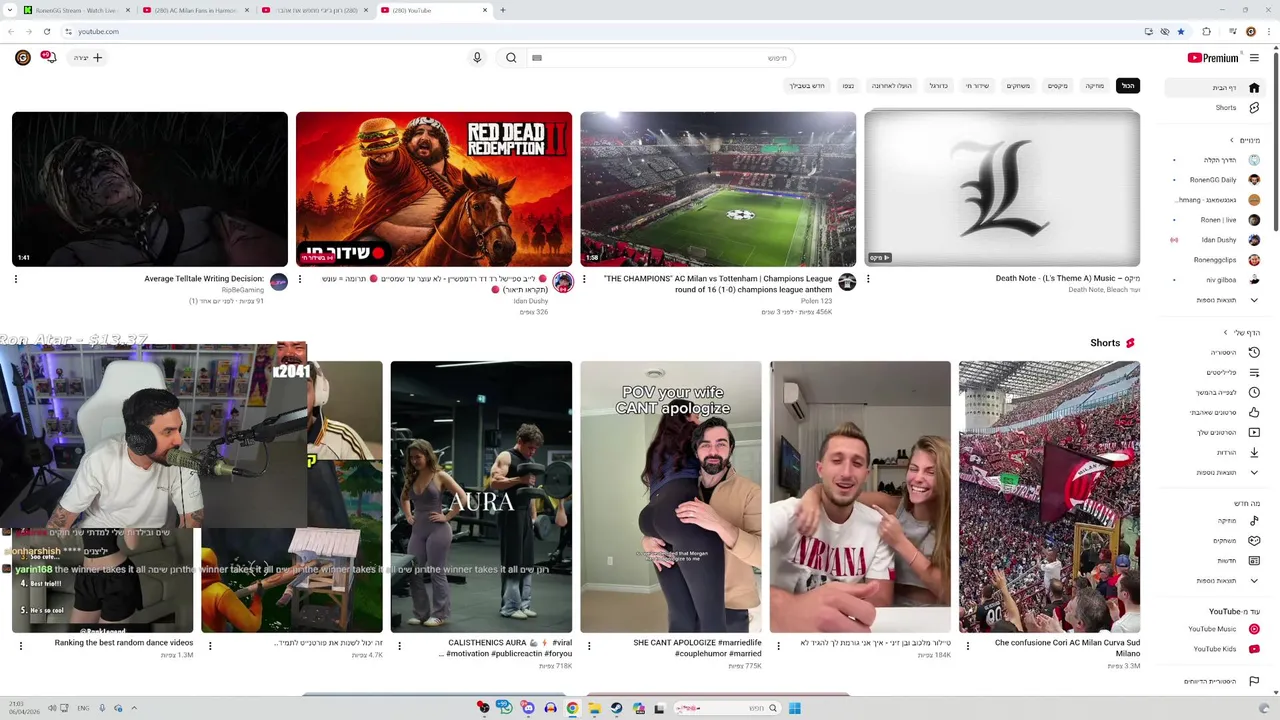This screenshot has height=720, width=1280.
Task: Open the Curva Sud Milano short thumbnail
Action: point(1049,497)
